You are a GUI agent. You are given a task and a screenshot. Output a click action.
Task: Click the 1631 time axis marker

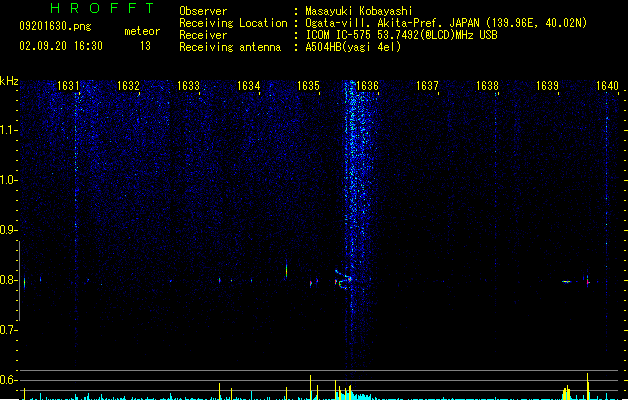coord(68,86)
